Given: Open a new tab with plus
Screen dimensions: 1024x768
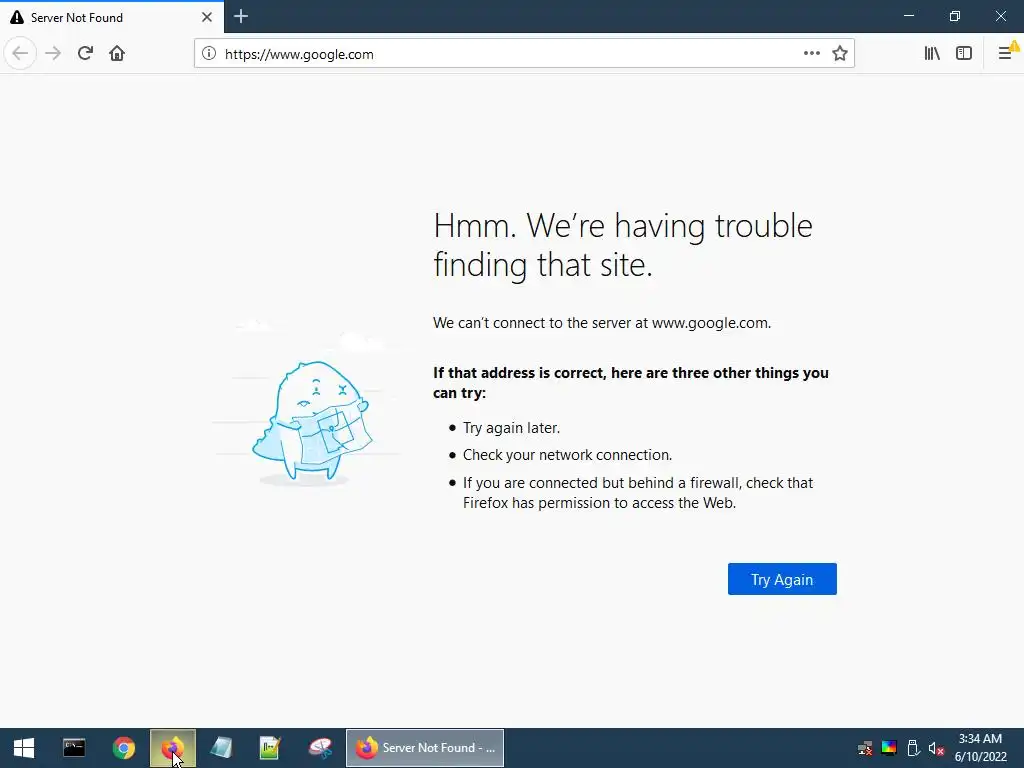Looking at the screenshot, I should point(241,16).
